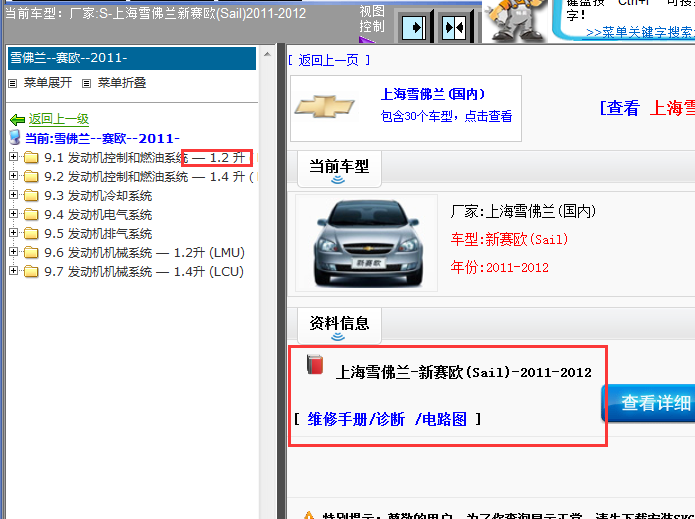
Task: Expand 9.2 发动机控制和燃油系统 1.4升 node
Action: pos(13,176)
